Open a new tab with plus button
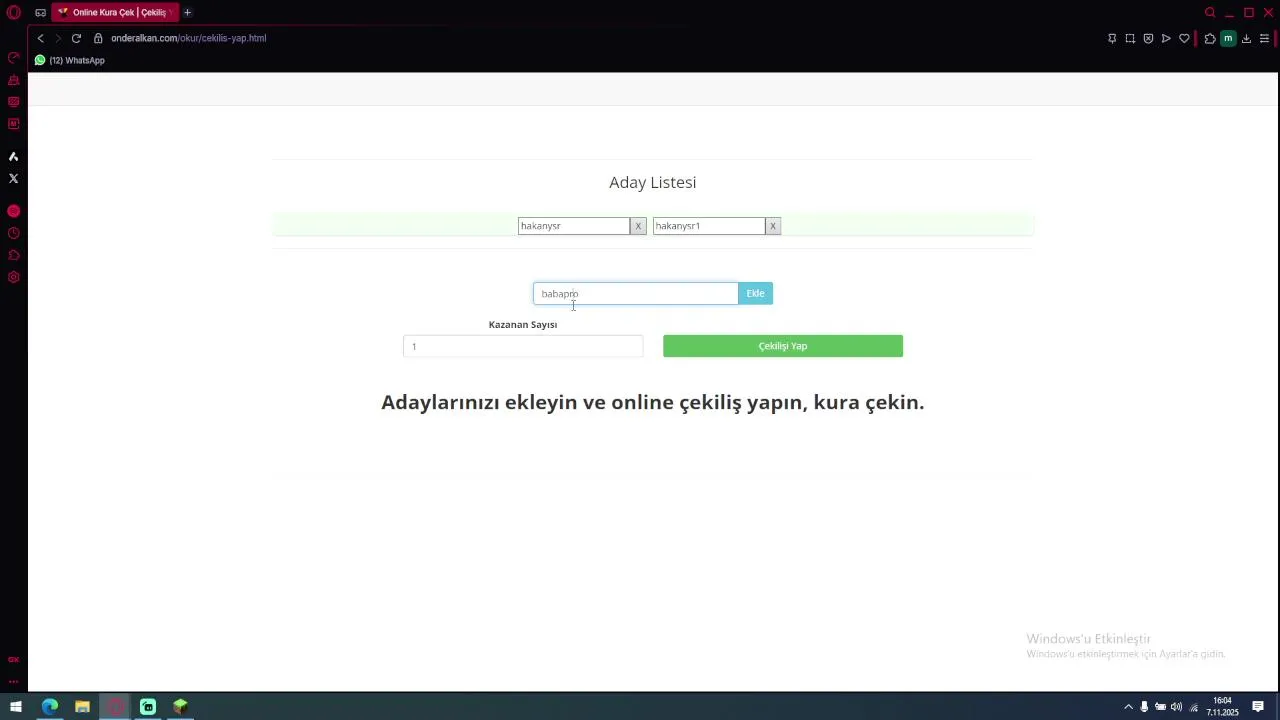This screenshot has height=720, width=1280. 187,13
